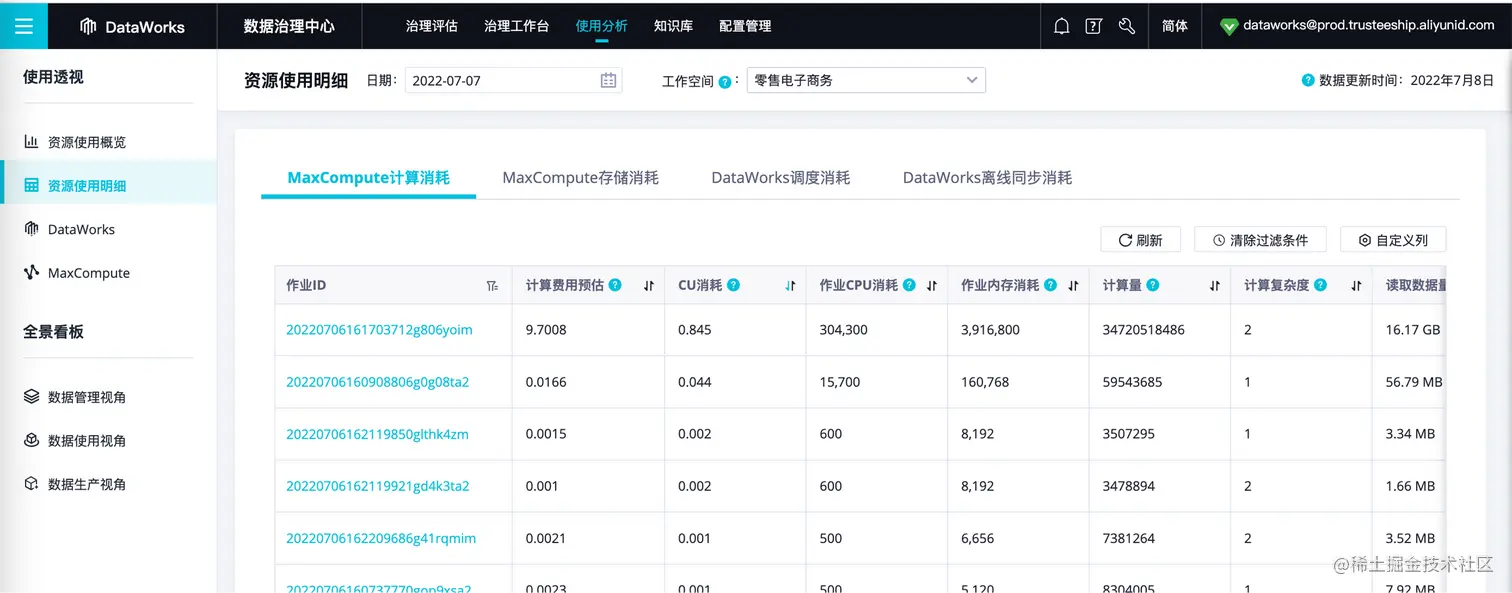Open job 20220706161703712g806yoim
1512x593 pixels.
[379, 330]
